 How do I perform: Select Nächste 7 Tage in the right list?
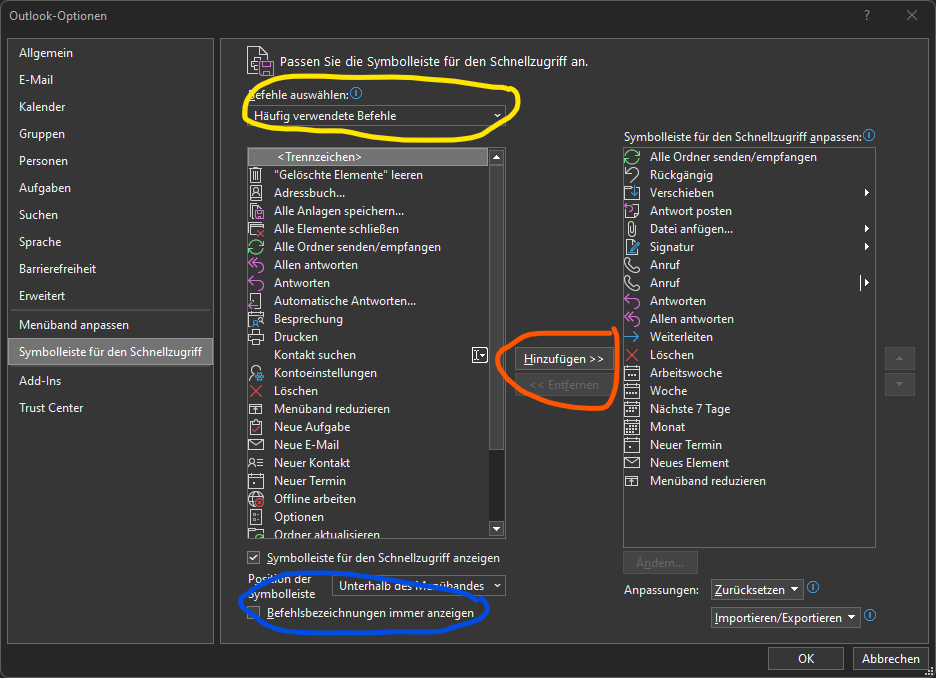click(749, 409)
